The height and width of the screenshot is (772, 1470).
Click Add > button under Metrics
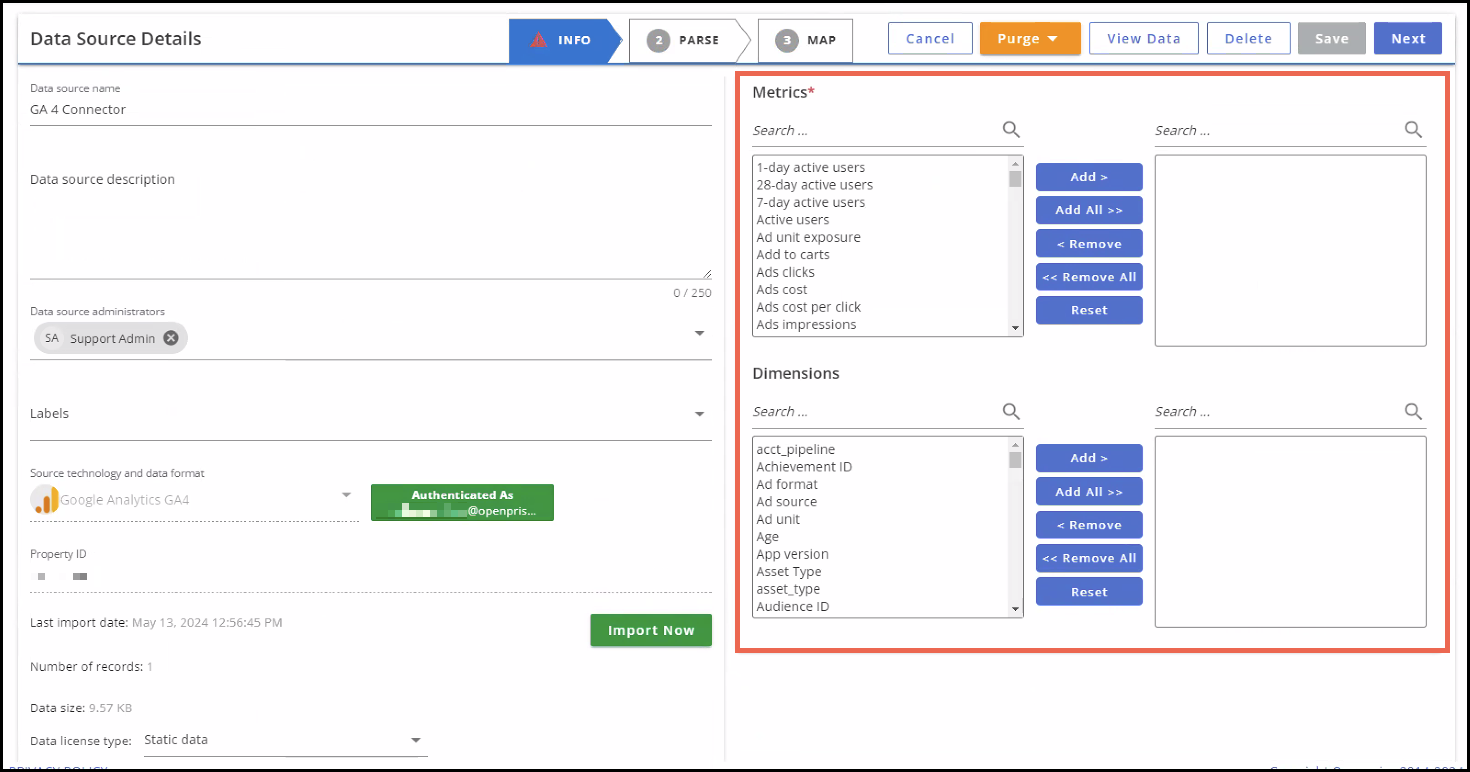[x=1089, y=177]
